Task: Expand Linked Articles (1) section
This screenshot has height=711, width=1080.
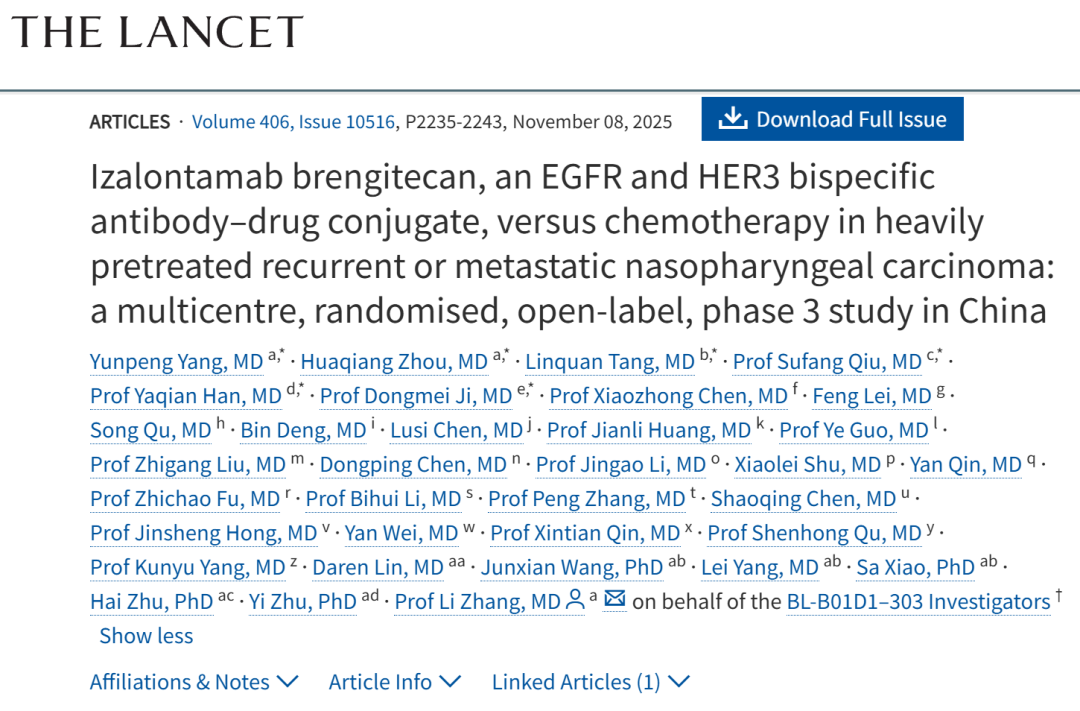Action: (590, 682)
